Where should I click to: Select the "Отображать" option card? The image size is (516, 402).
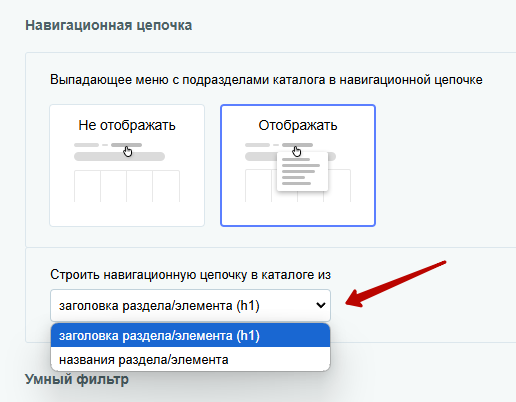(x=298, y=166)
